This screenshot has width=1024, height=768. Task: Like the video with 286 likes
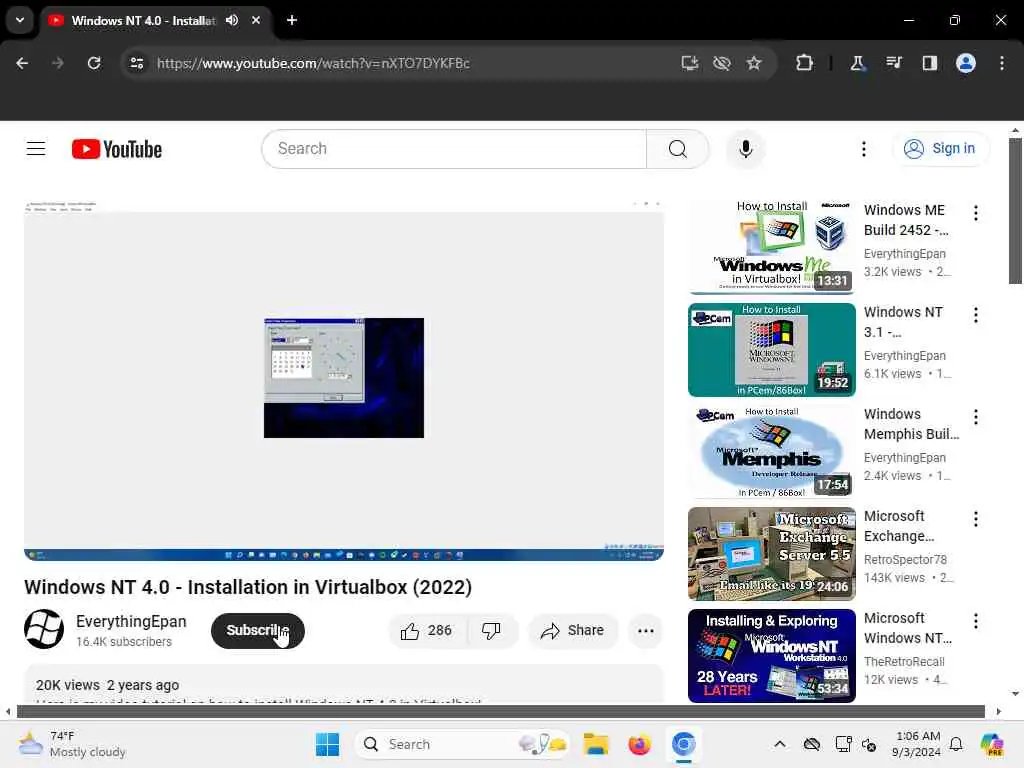coord(427,631)
